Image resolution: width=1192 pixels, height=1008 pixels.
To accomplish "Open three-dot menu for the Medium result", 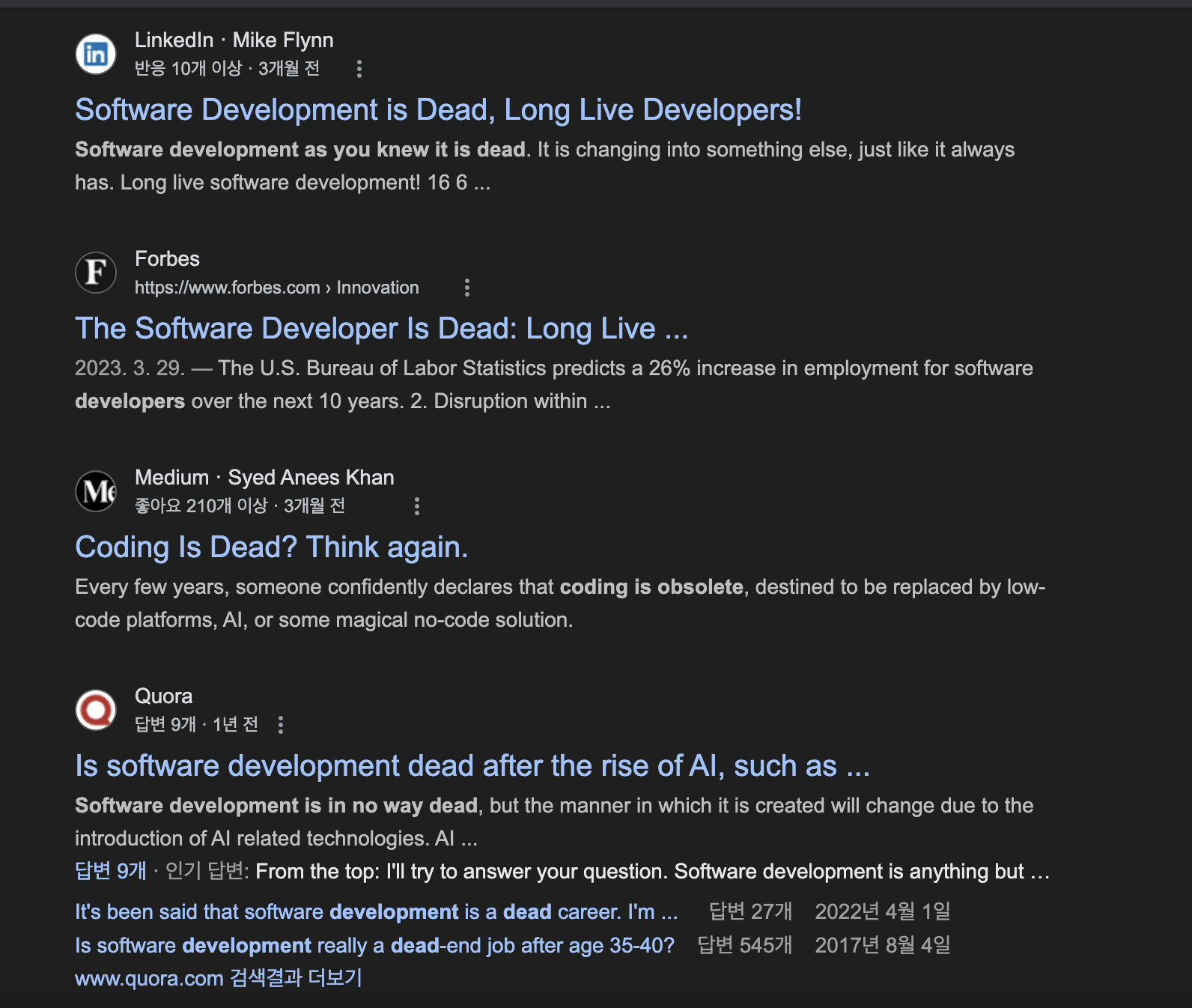I will pyautogui.click(x=417, y=506).
